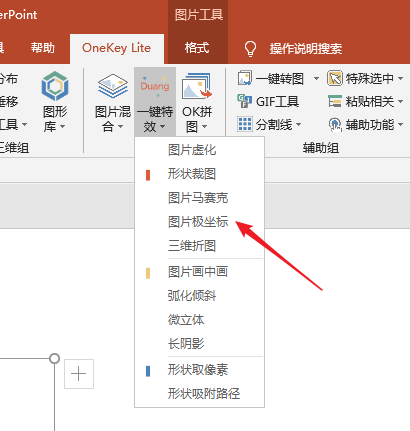Switch to the 帮助 tab
This screenshot has width=410, height=431.
pos(43,48)
